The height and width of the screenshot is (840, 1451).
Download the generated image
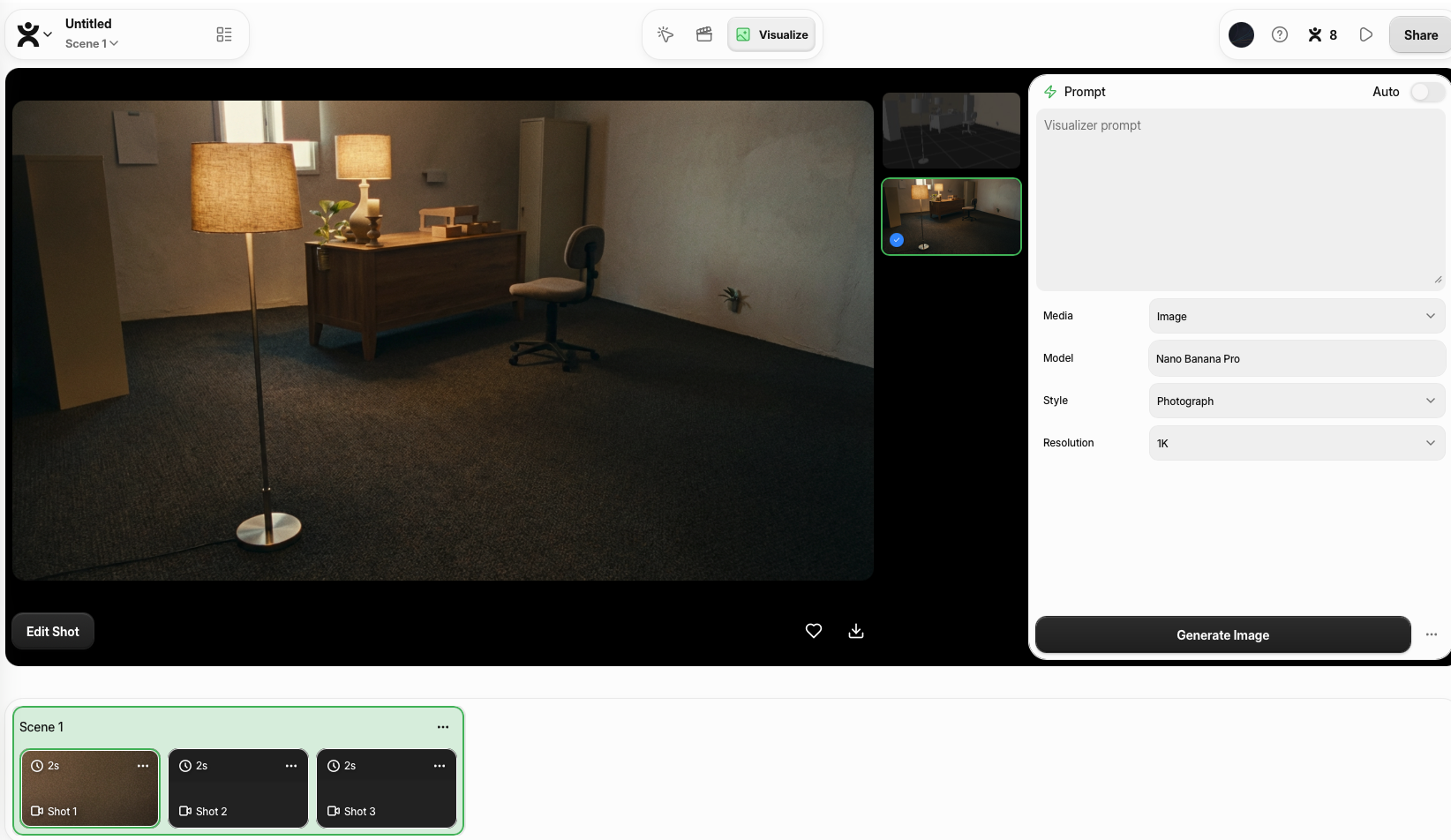(856, 631)
